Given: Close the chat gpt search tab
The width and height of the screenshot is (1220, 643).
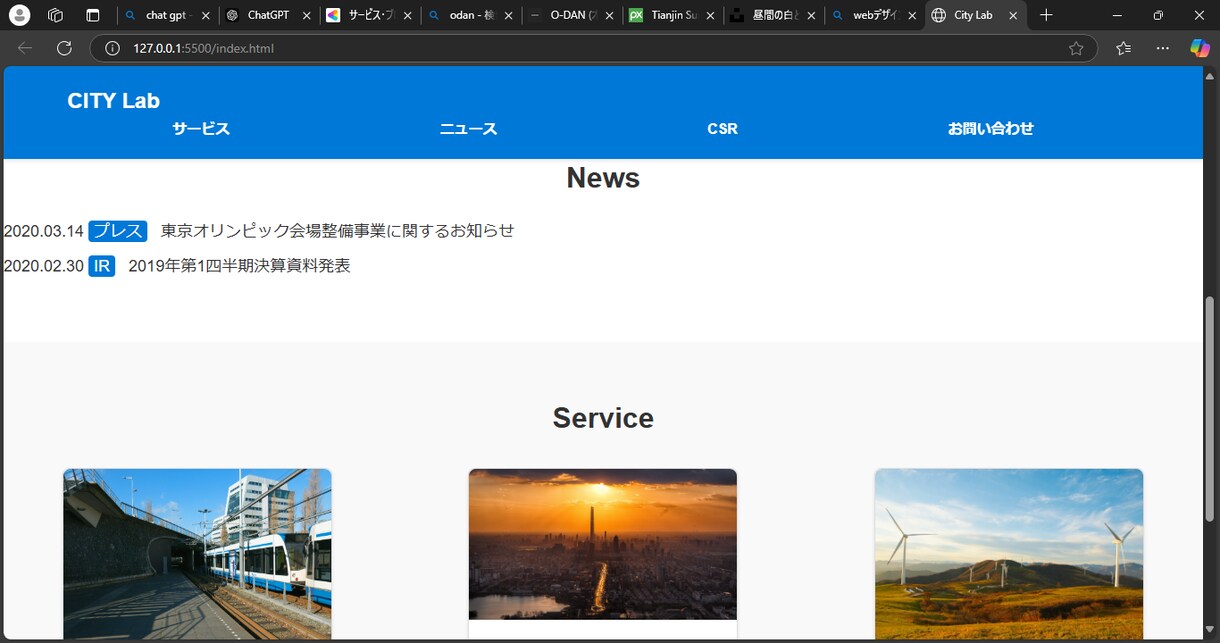Looking at the screenshot, I should coord(205,16).
